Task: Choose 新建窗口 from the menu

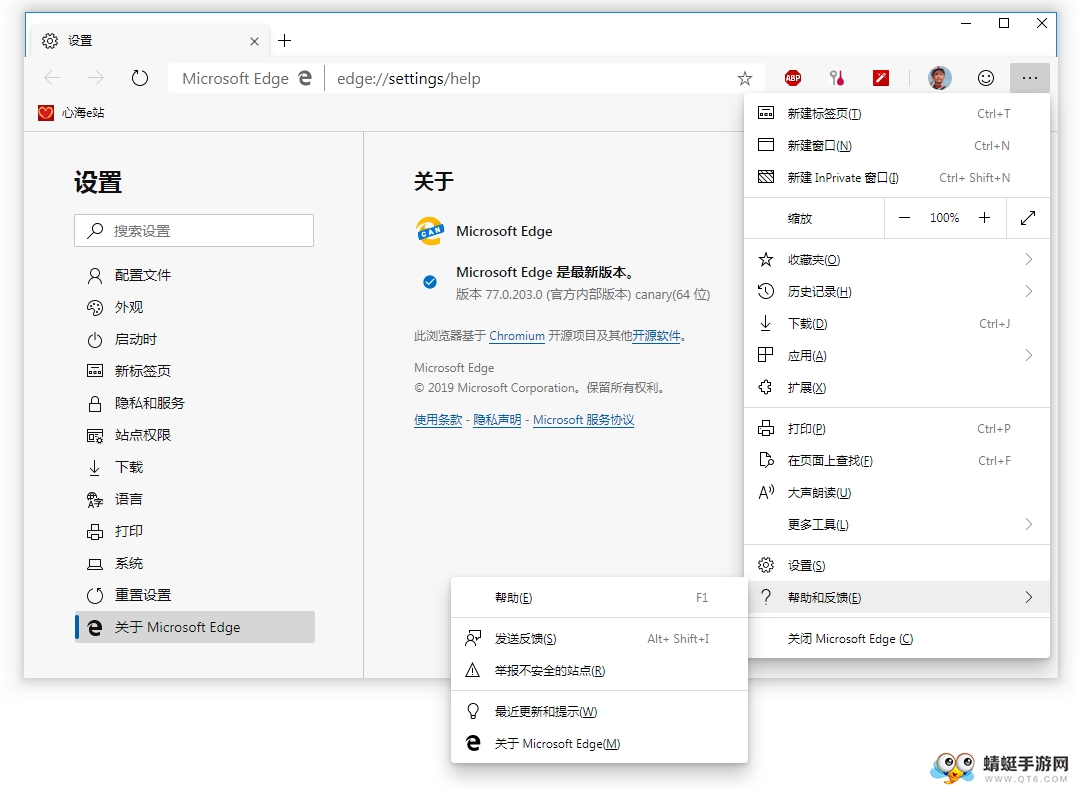Action: pyautogui.click(x=896, y=146)
